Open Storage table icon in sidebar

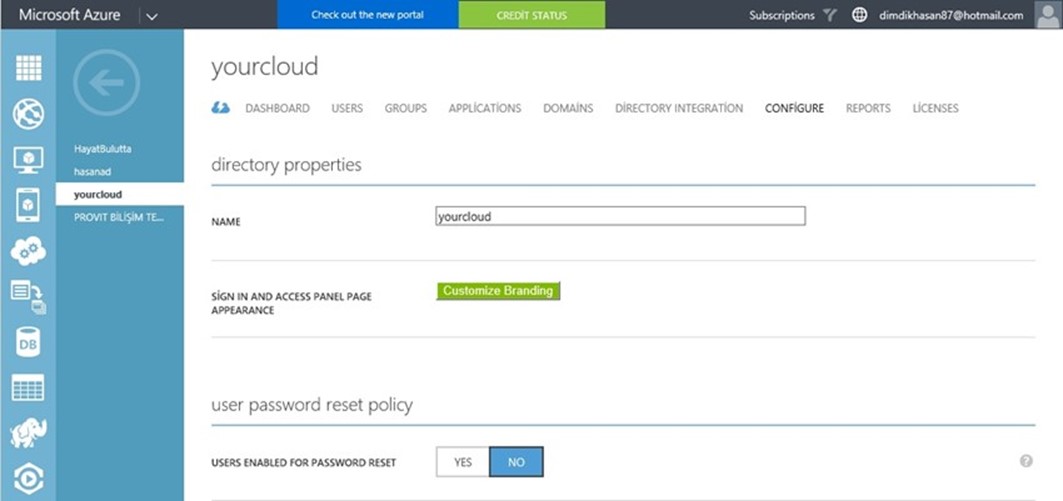click(28, 387)
